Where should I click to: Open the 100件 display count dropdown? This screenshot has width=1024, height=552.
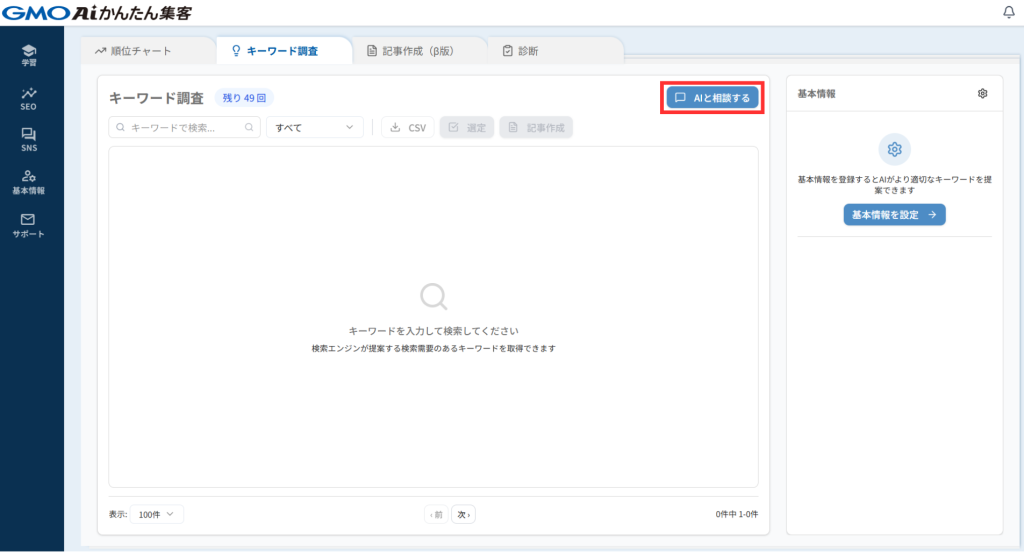156,514
